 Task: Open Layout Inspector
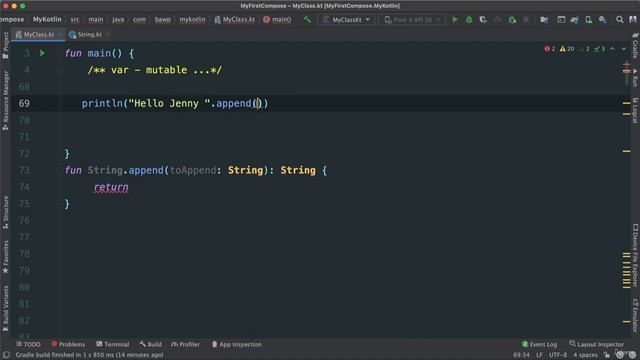[x=596, y=344]
